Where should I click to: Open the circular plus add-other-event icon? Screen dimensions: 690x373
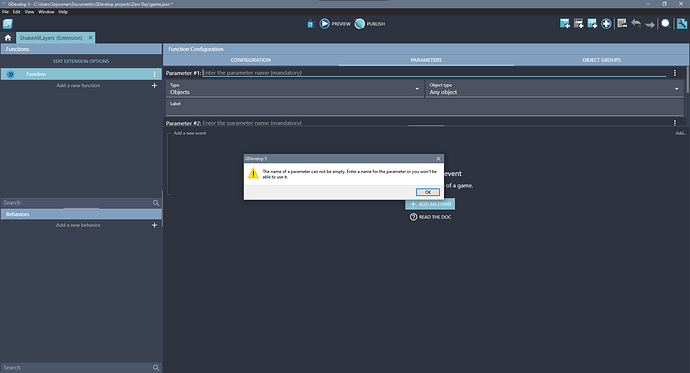point(606,24)
